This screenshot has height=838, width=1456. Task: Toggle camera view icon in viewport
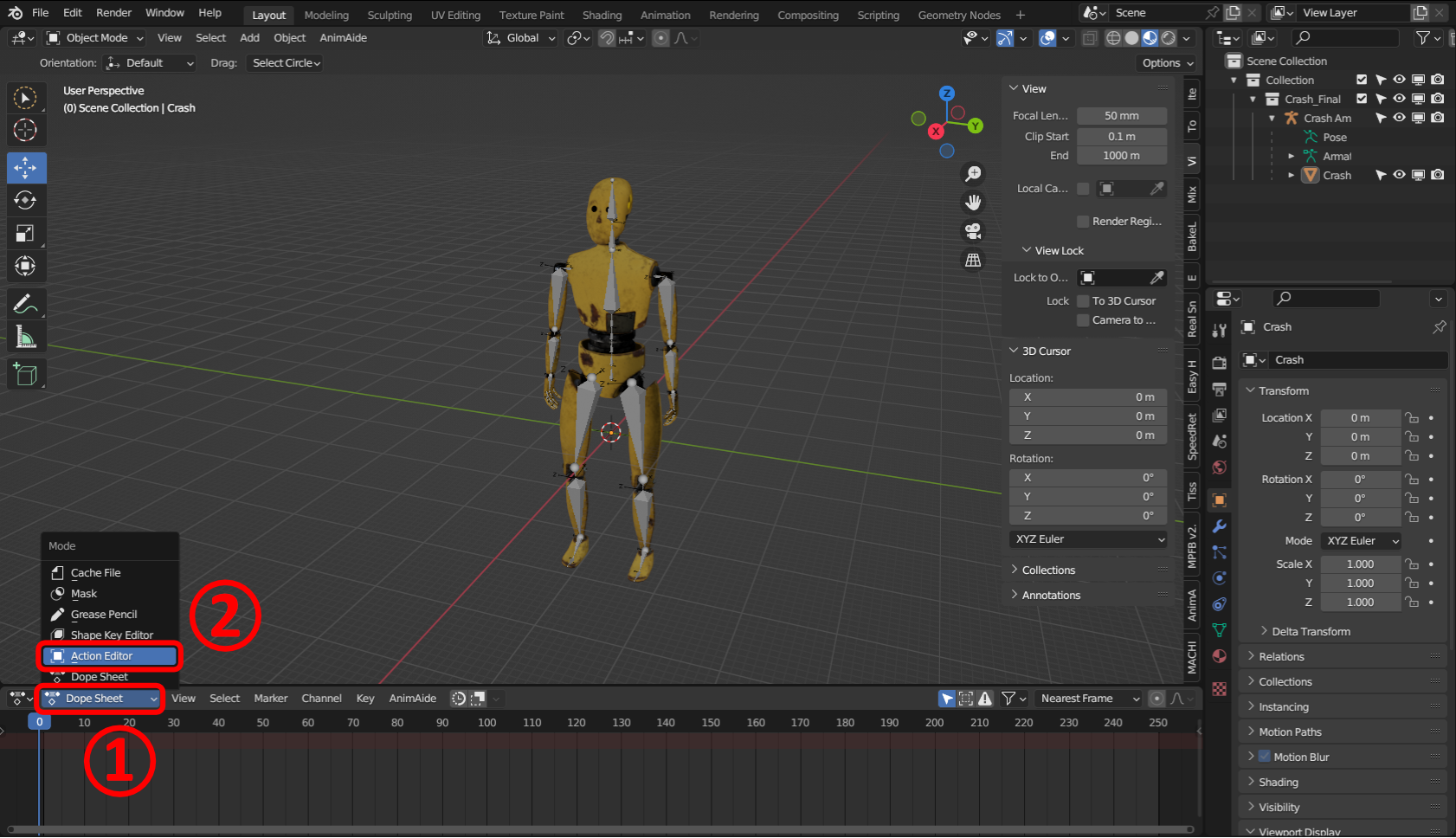tap(973, 231)
